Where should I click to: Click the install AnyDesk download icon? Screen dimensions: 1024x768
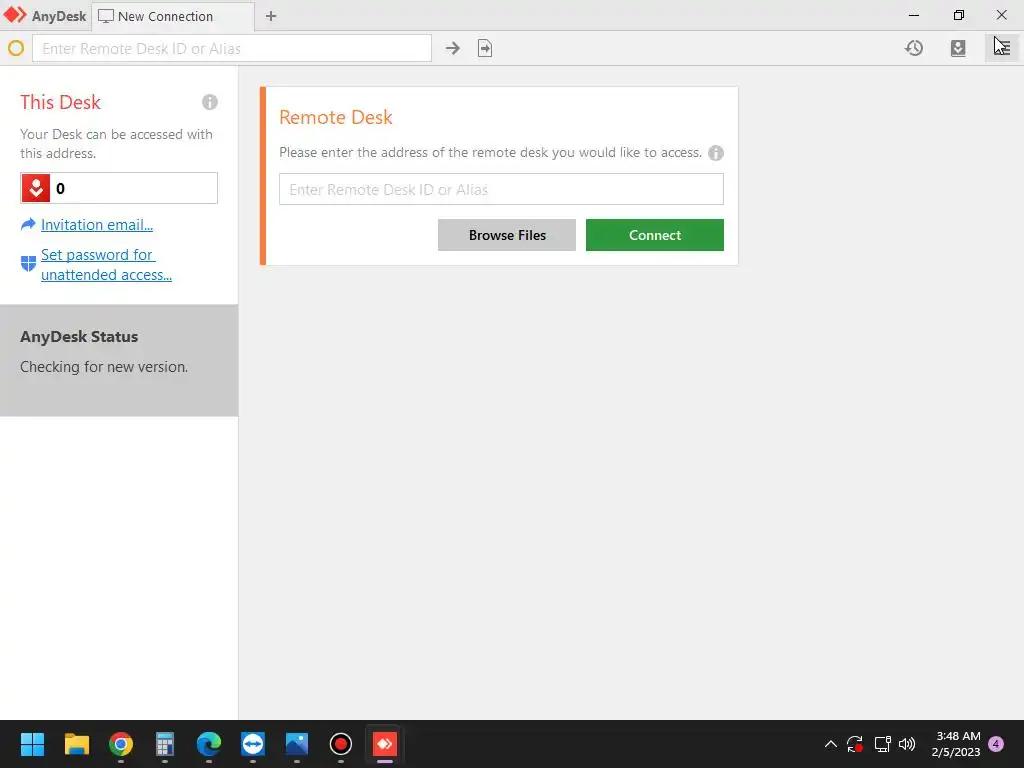(x=958, y=48)
